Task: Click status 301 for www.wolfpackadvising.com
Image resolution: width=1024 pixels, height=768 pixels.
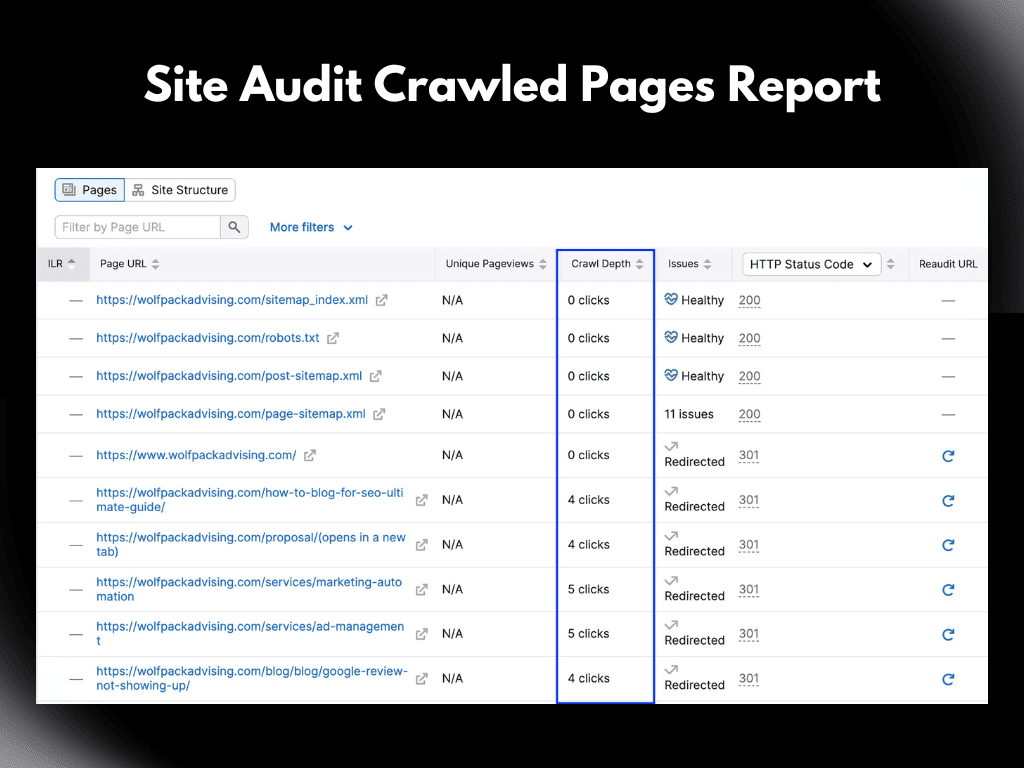Action: click(x=749, y=455)
